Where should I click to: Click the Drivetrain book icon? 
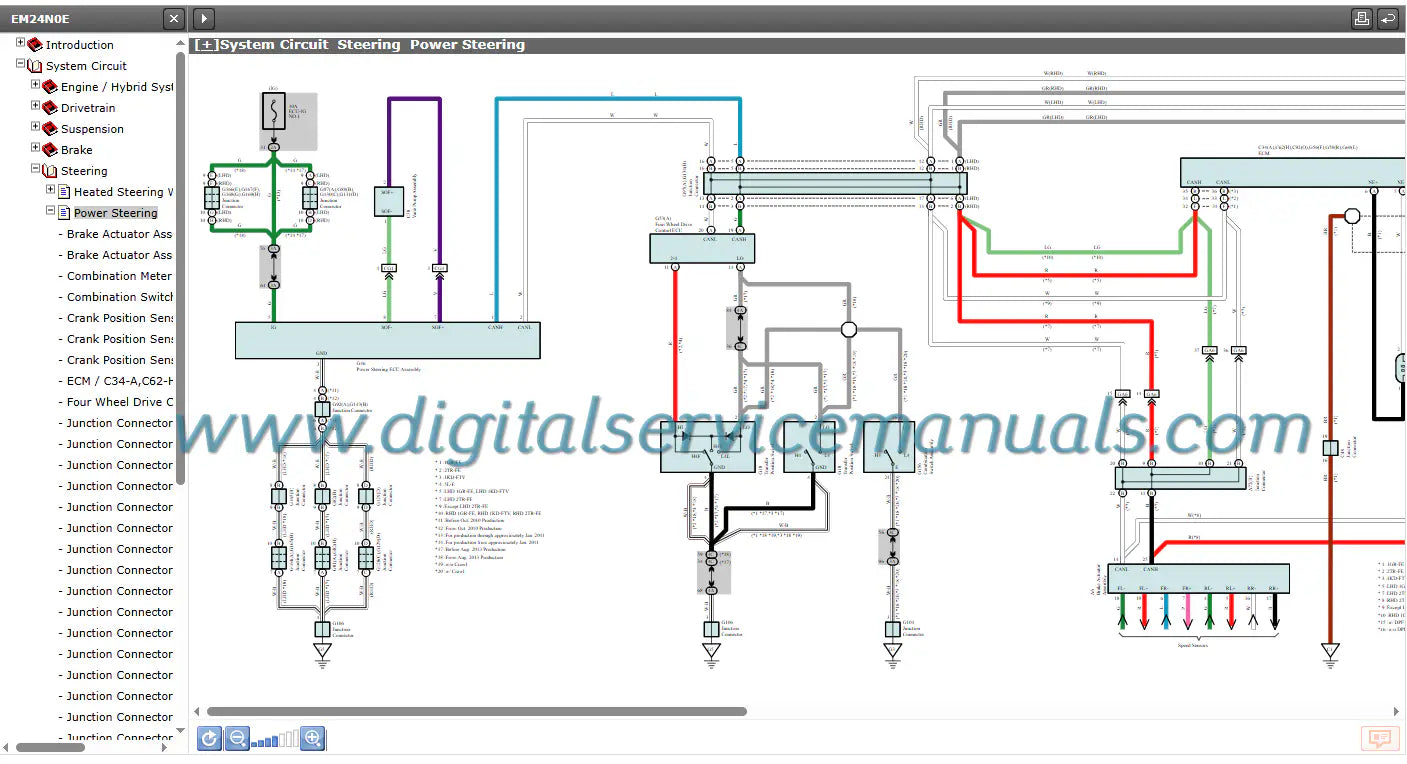pyautogui.click(x=50, y=108)
